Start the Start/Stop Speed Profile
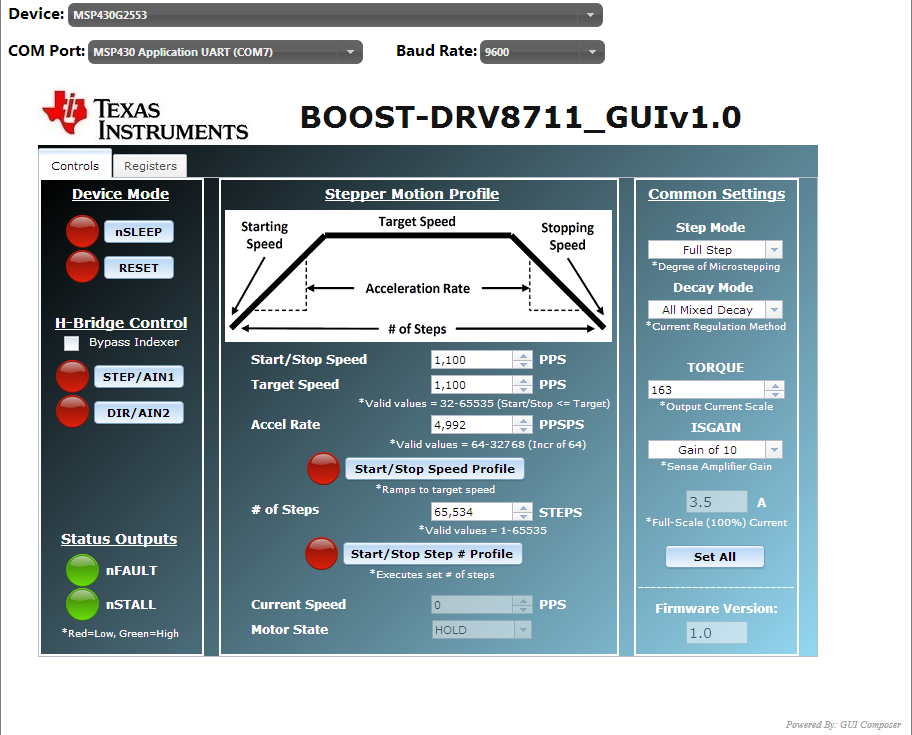Image resolution: width=912 pixels, height=735 pixels. pos(434,469)
